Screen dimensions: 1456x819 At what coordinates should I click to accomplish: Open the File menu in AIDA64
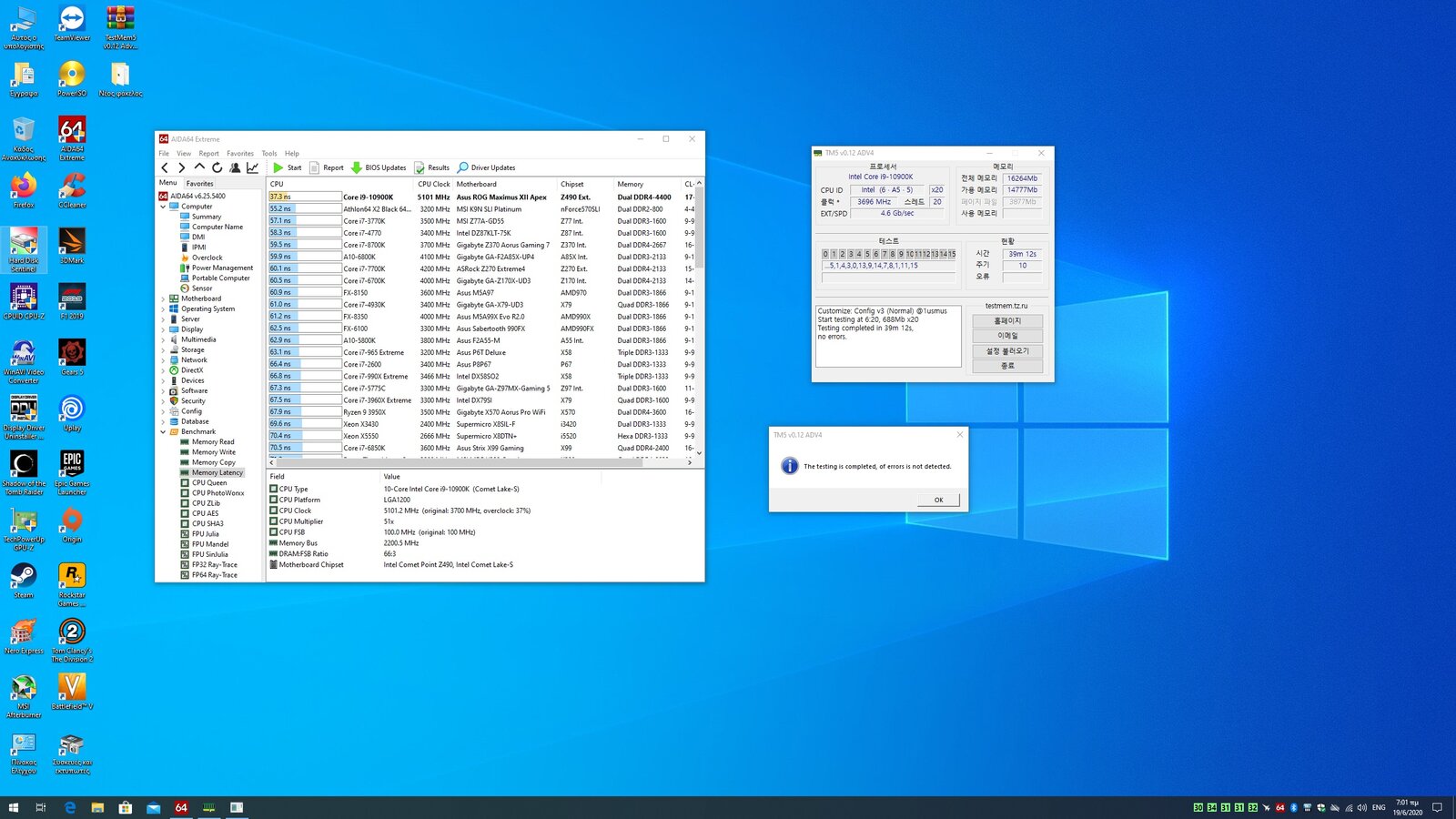pyautogui.click(x=164, y=153)
